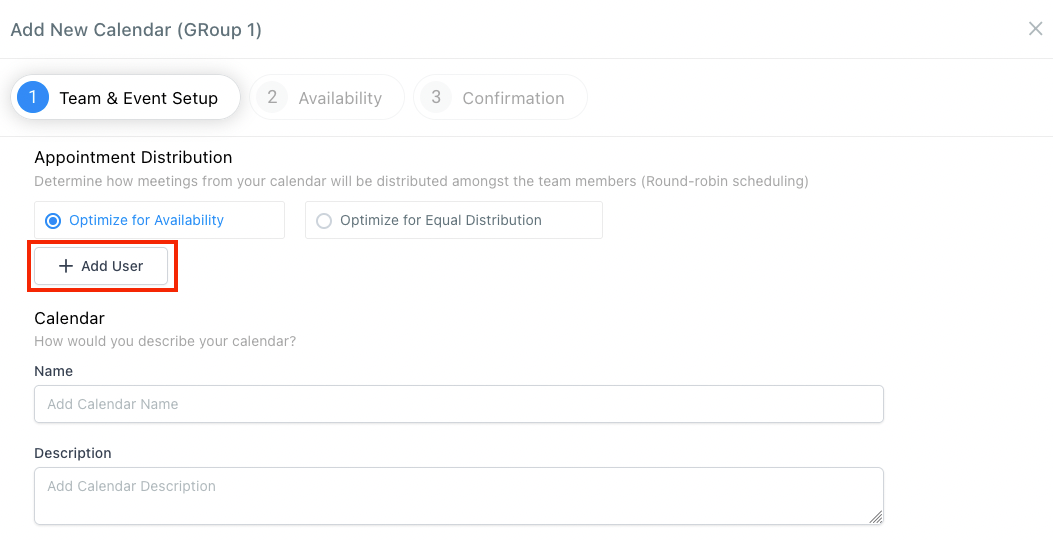Select the Optimize for Availability radio button
1053x540 pixels.
(53, 221)
